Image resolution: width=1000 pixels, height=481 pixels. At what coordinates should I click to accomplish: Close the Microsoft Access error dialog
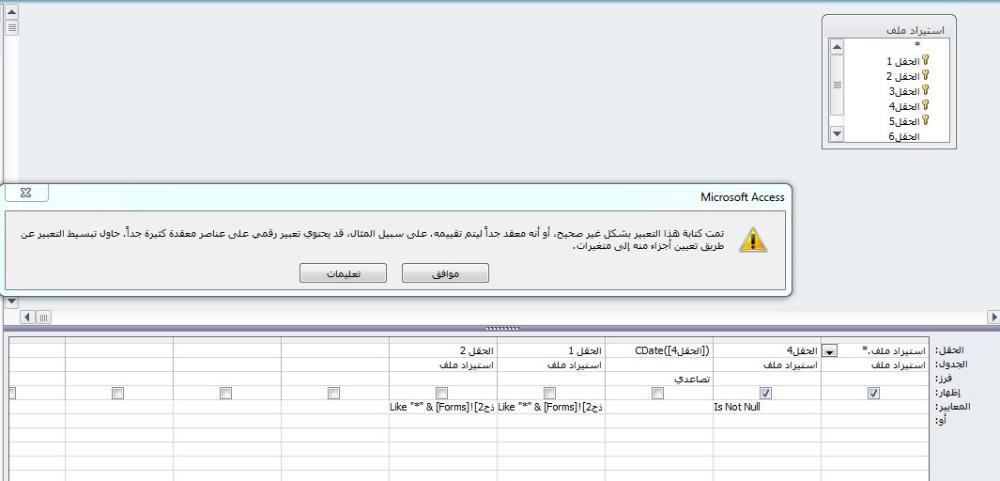pos(26,192)
